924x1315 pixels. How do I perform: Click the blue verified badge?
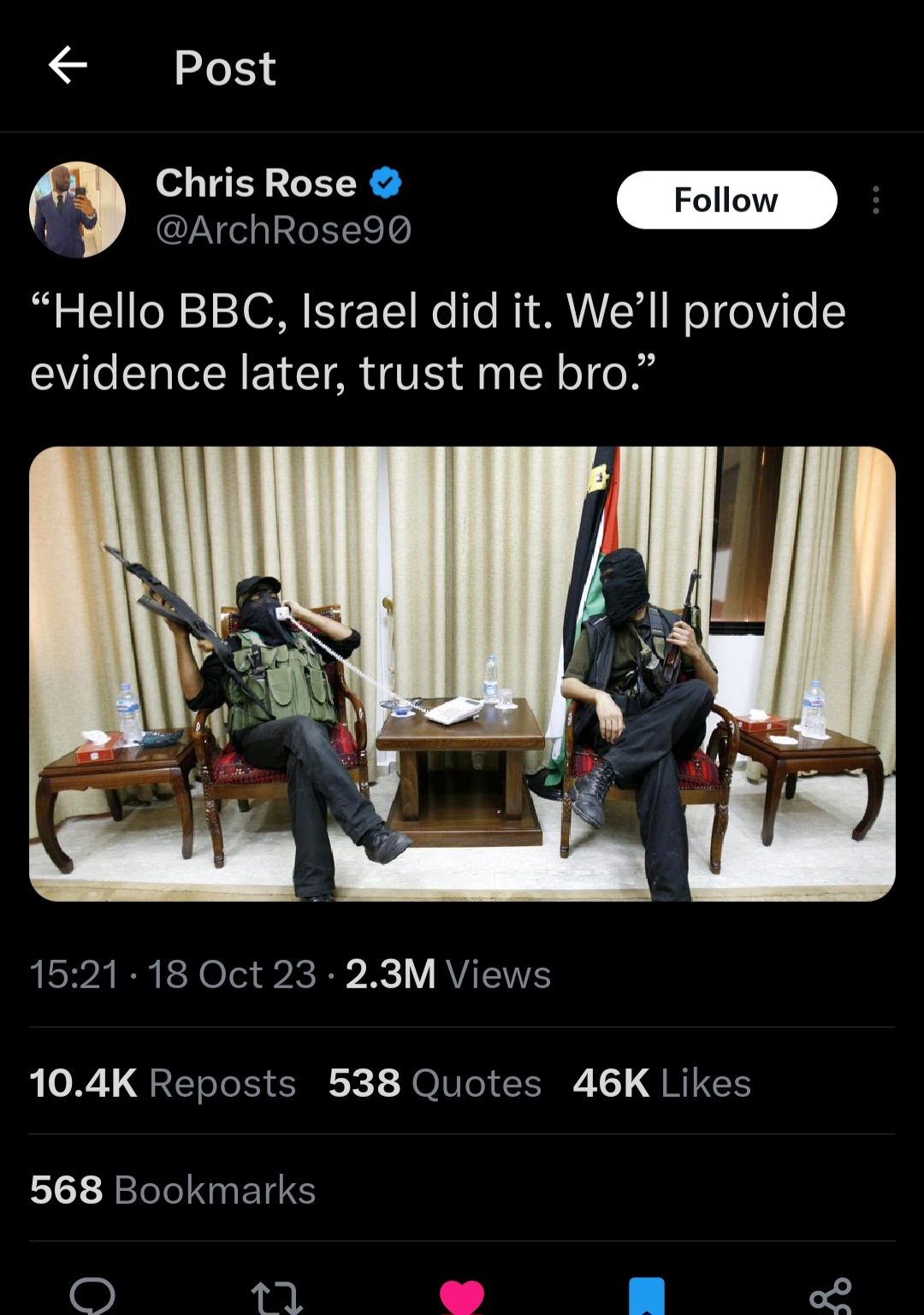point(386,182)
